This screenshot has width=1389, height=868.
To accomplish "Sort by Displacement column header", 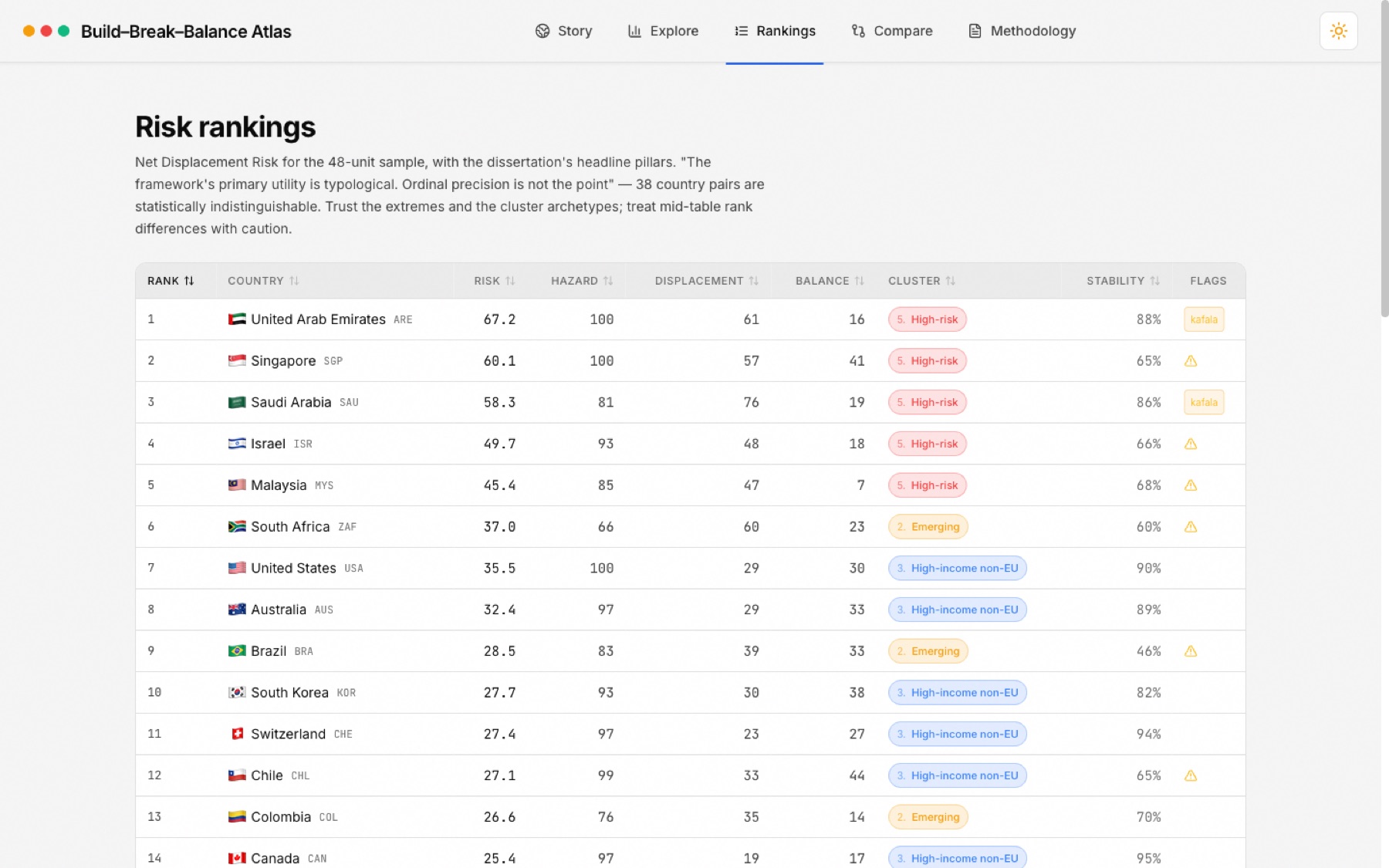I will [x=707, y=281].
